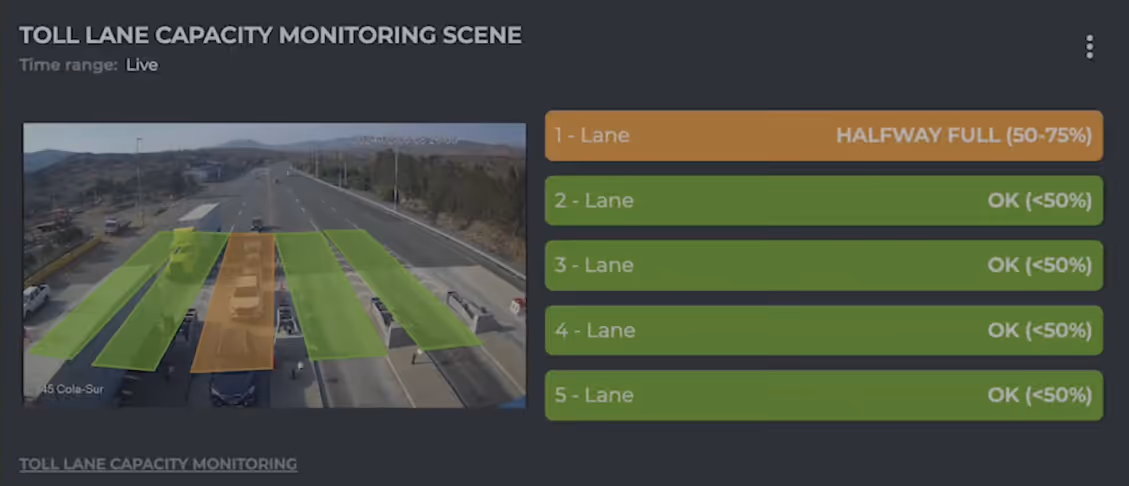Click the 'HALFWAY FULL (50-75%)' status text

(964, 135)
